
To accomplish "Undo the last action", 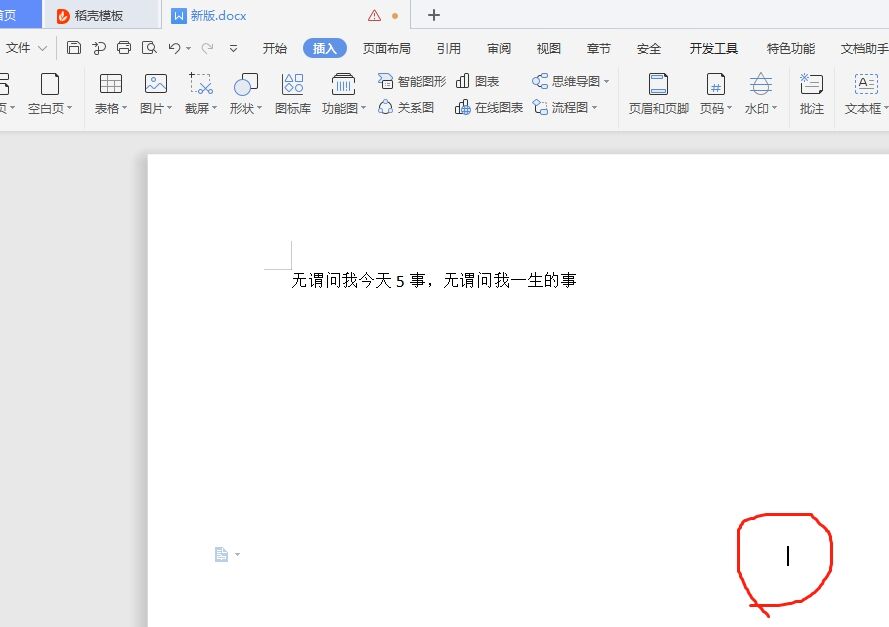I will click(172, 47).
